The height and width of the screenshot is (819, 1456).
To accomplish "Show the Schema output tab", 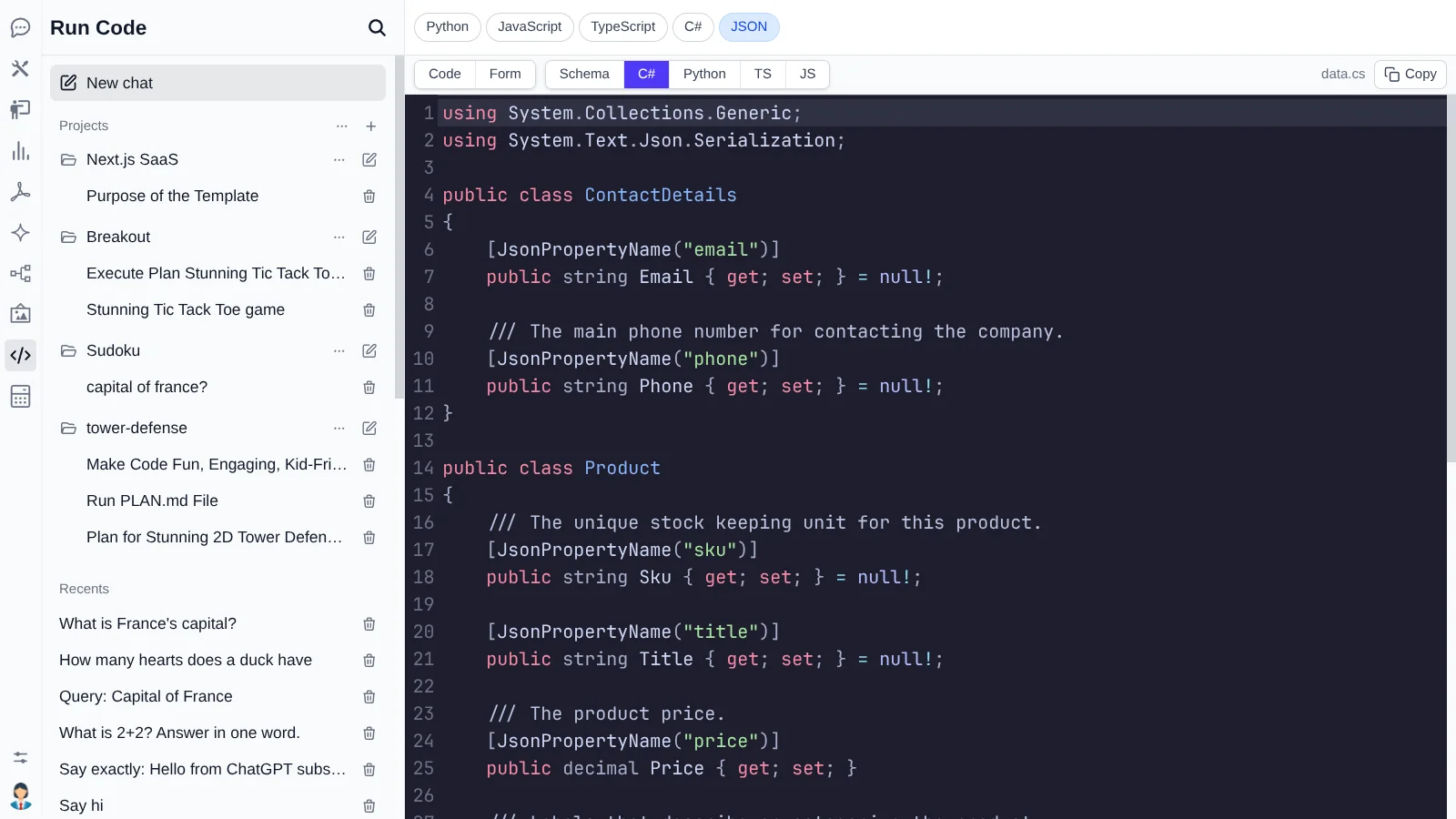I will point(584,75).
